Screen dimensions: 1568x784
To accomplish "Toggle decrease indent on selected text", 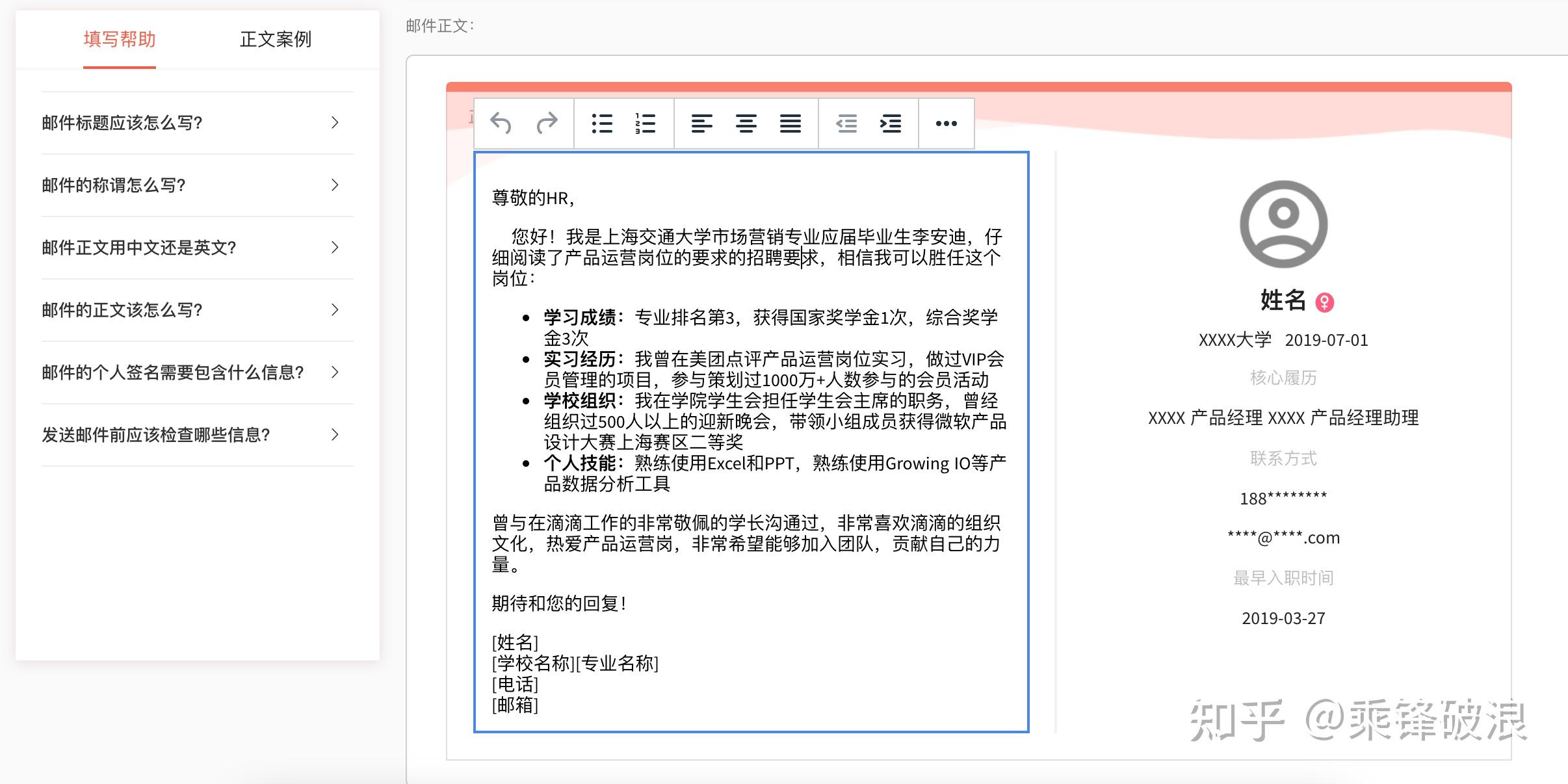I will point(846,123).
